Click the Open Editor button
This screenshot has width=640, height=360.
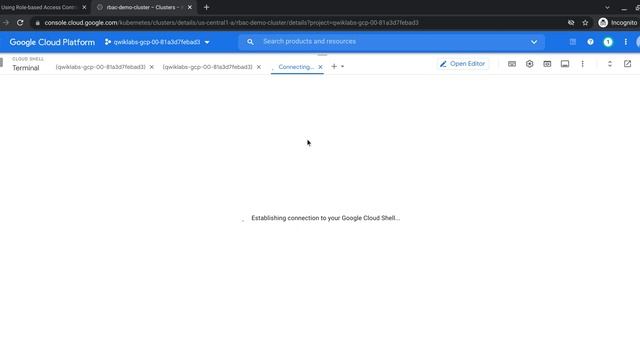462,64
